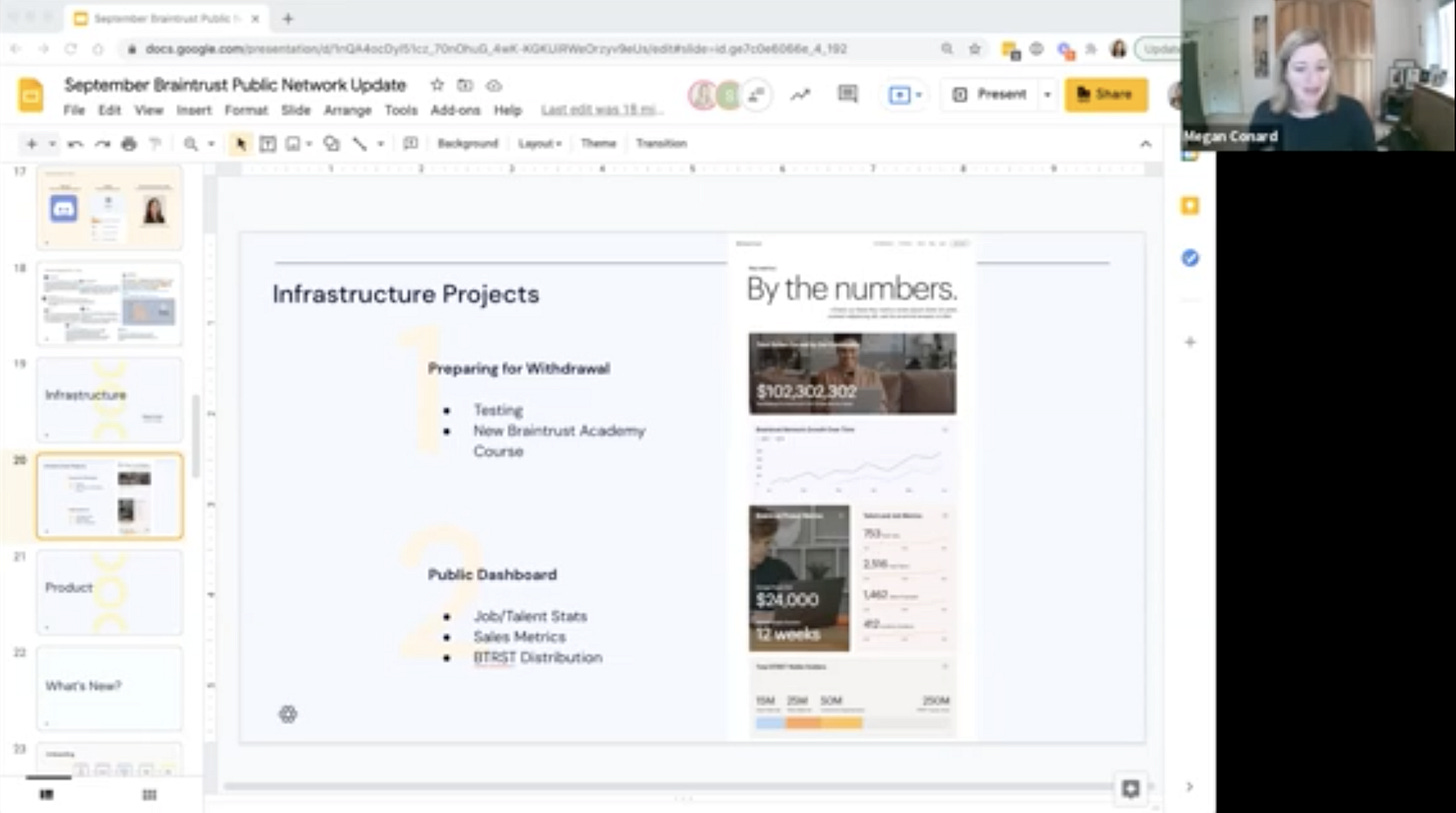Add a comment from the toolbar
The width and height of the screenshot is (1456, 813).
410,144
